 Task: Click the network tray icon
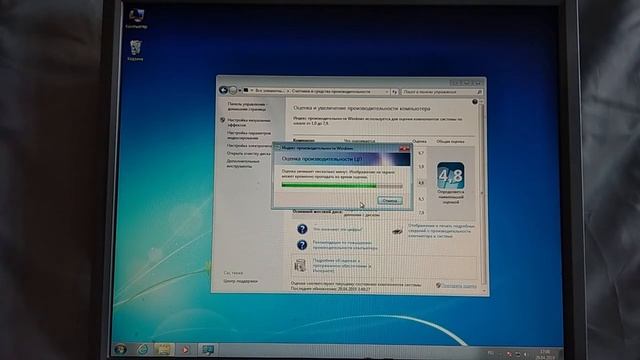tap(518, 354)
